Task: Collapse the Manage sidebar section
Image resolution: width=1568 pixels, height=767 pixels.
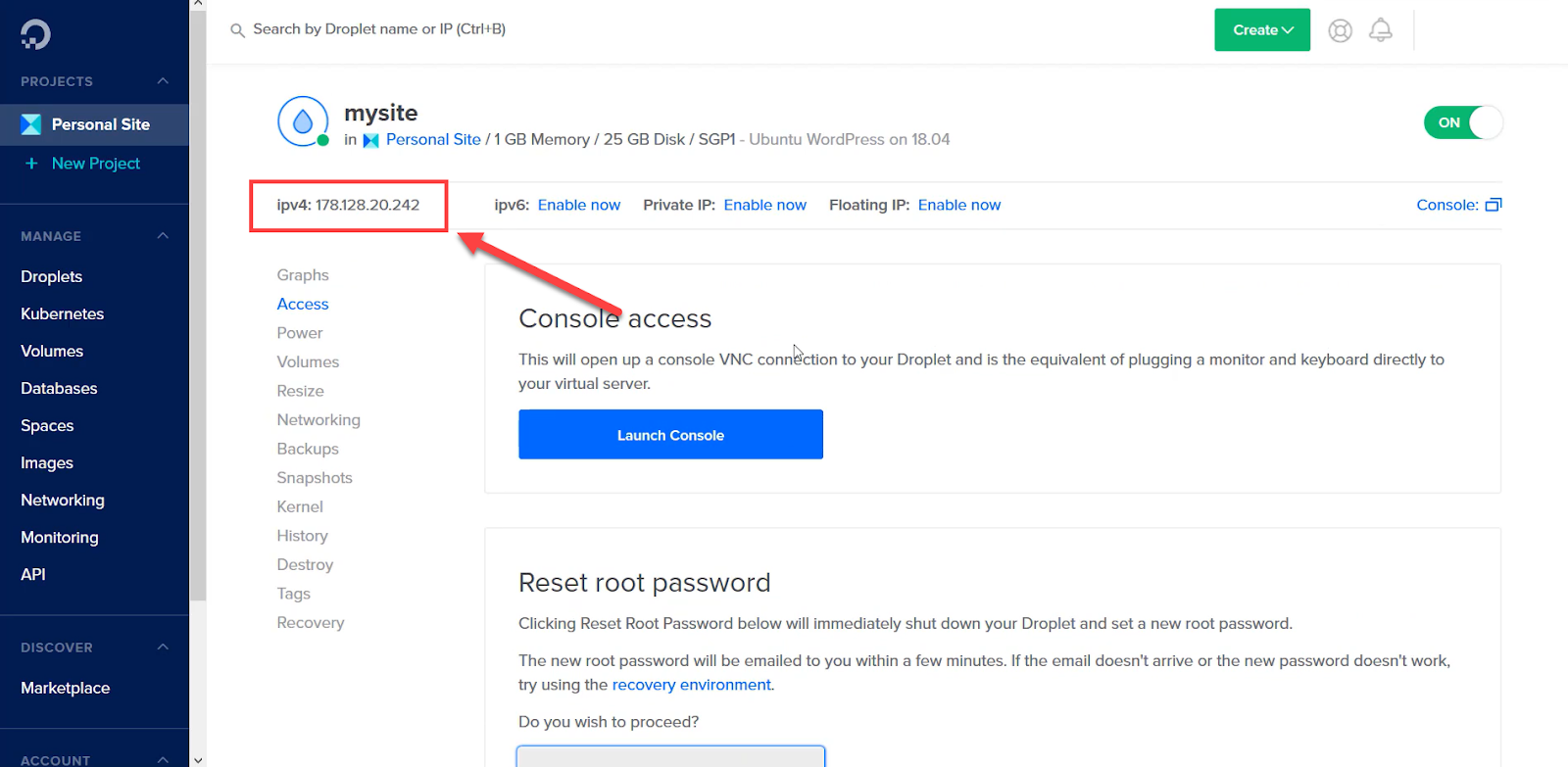Action: (163, 236)
